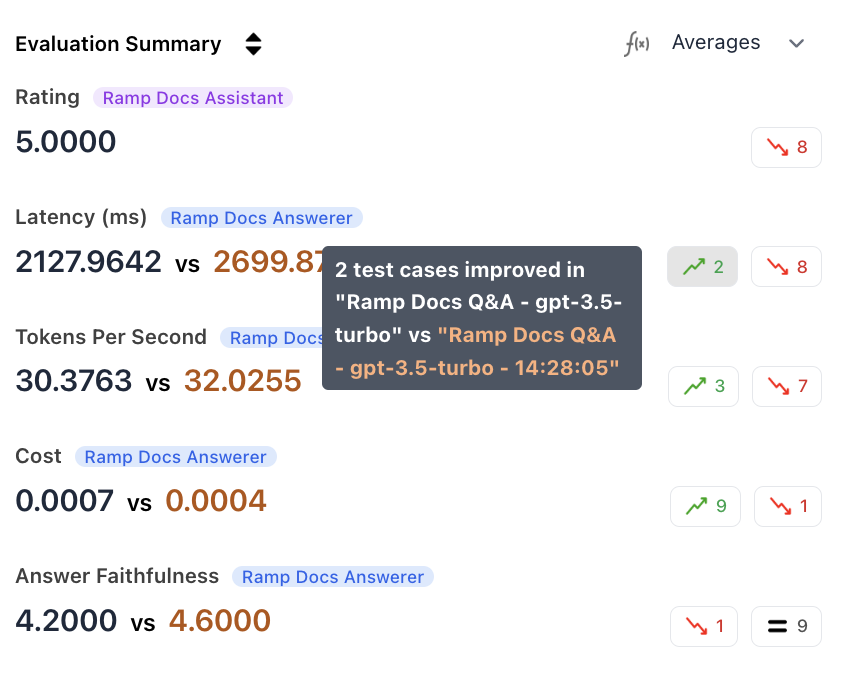The image size is (850, 690).
Task: Click the Latency regressed badge showing 8
Action: tap(786, 267)
